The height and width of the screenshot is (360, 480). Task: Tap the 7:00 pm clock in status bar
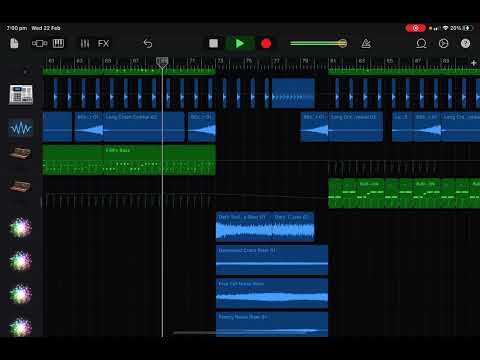pyautogui.click(x=17, y=28)
